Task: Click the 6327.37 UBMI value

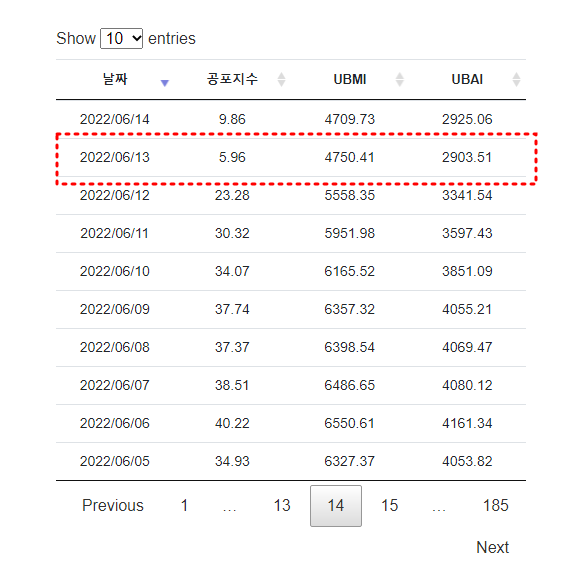Action: (x=349, y=461)
